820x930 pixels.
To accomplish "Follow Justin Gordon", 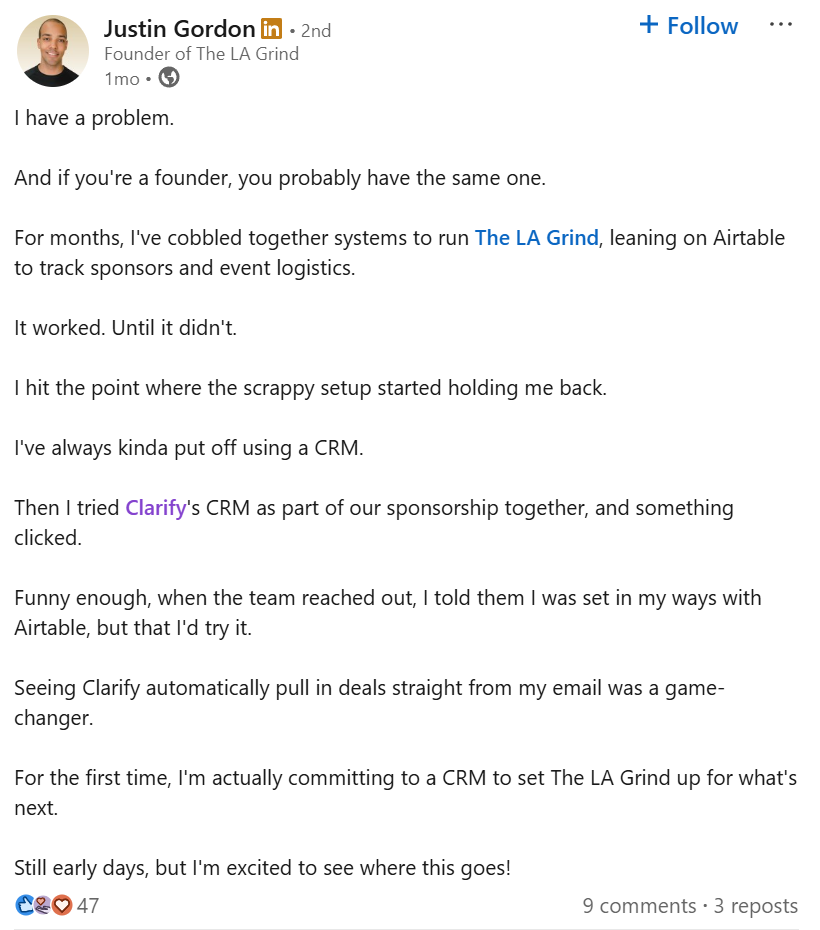I will pyautogui.click(x=688, y=25).
